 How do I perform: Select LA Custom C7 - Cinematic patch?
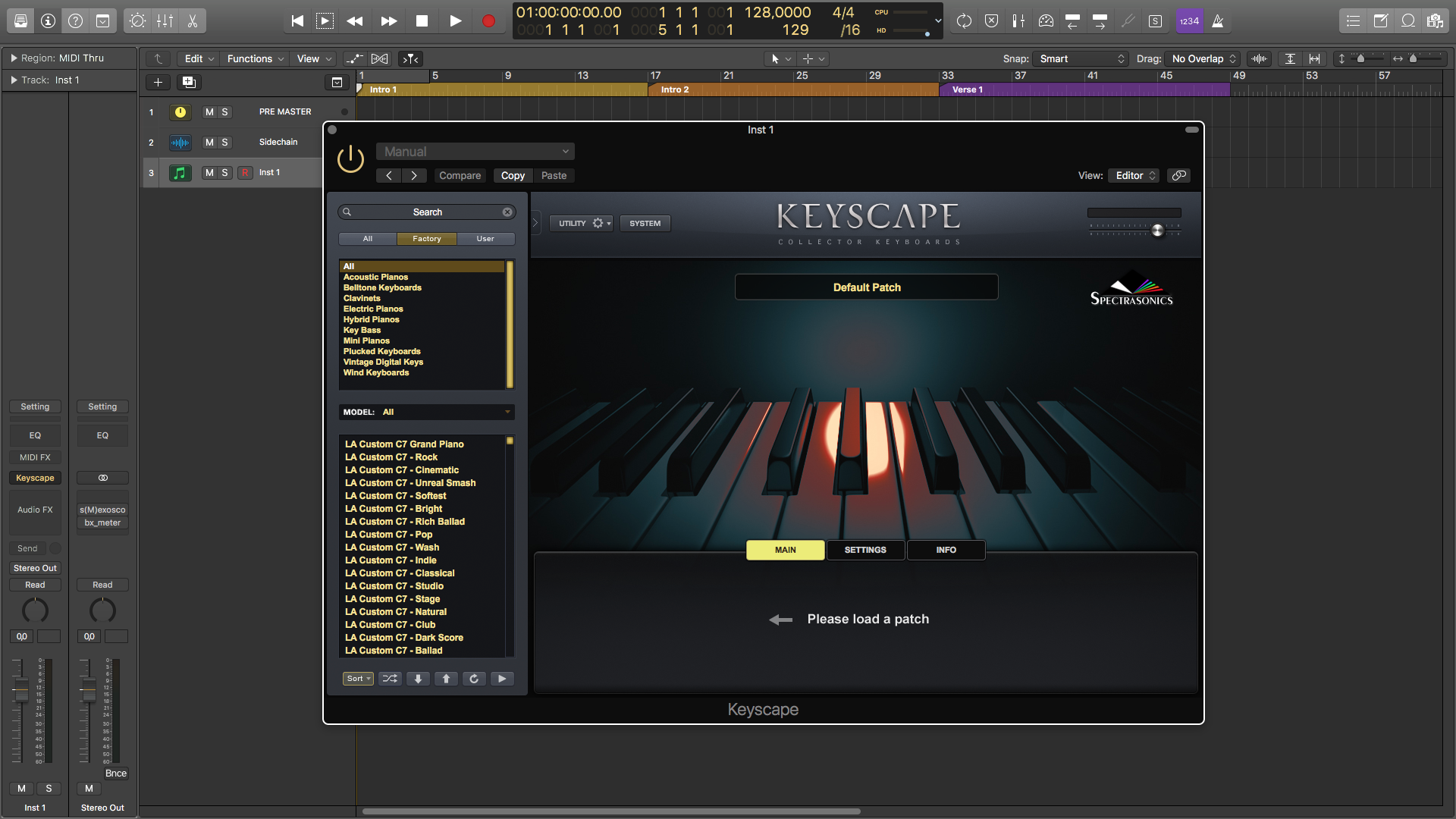401,470
